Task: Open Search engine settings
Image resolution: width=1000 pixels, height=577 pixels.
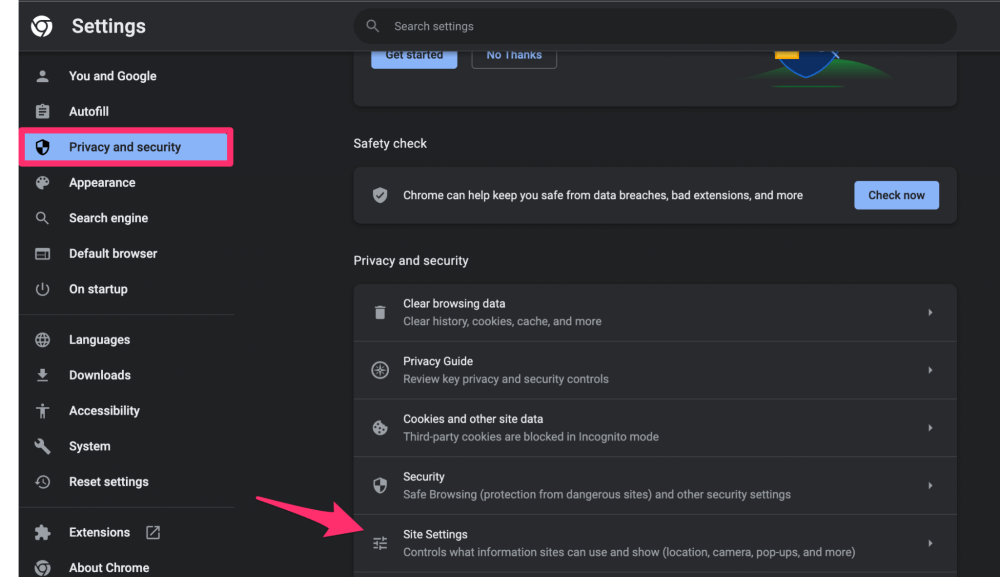Action: click(108, 218)
